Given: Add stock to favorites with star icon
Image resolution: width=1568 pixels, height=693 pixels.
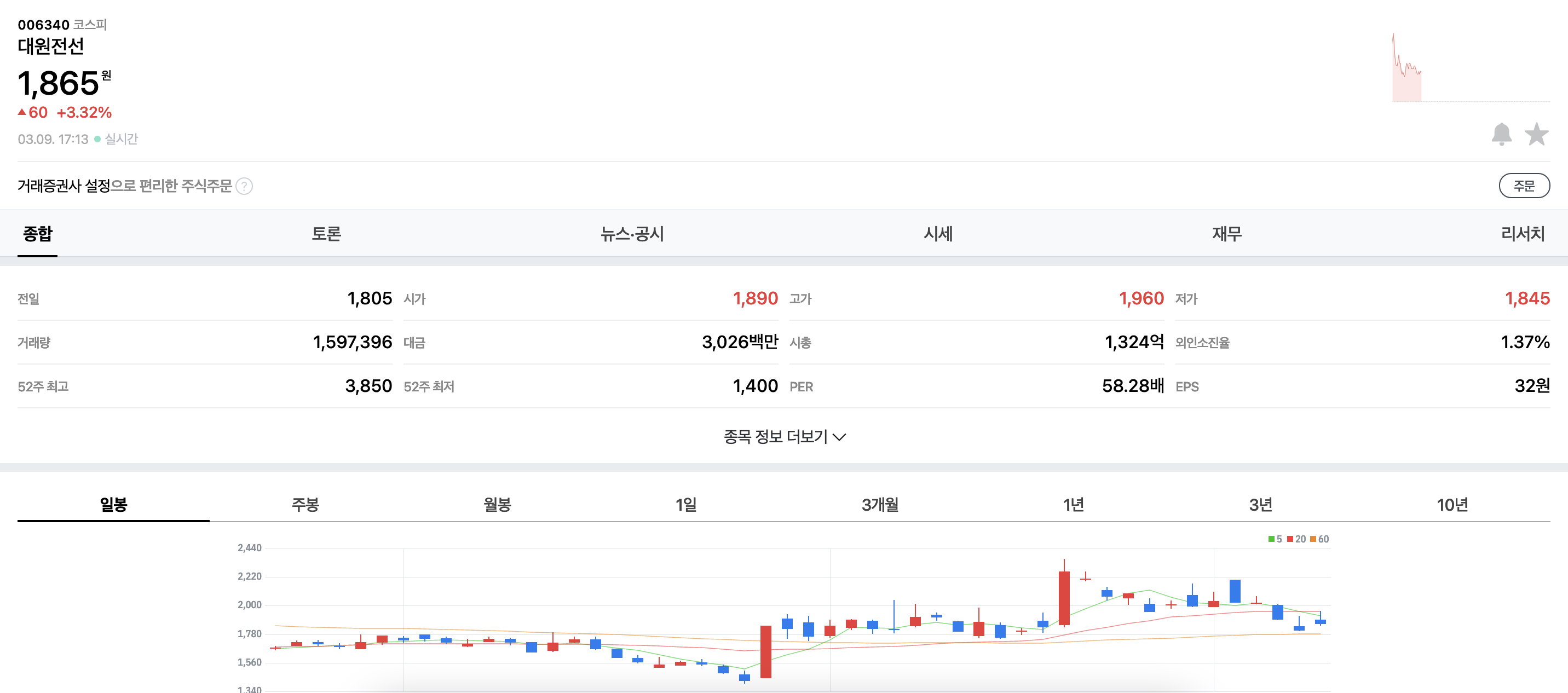Looking at the screenshot, I should pos(1536,135).
